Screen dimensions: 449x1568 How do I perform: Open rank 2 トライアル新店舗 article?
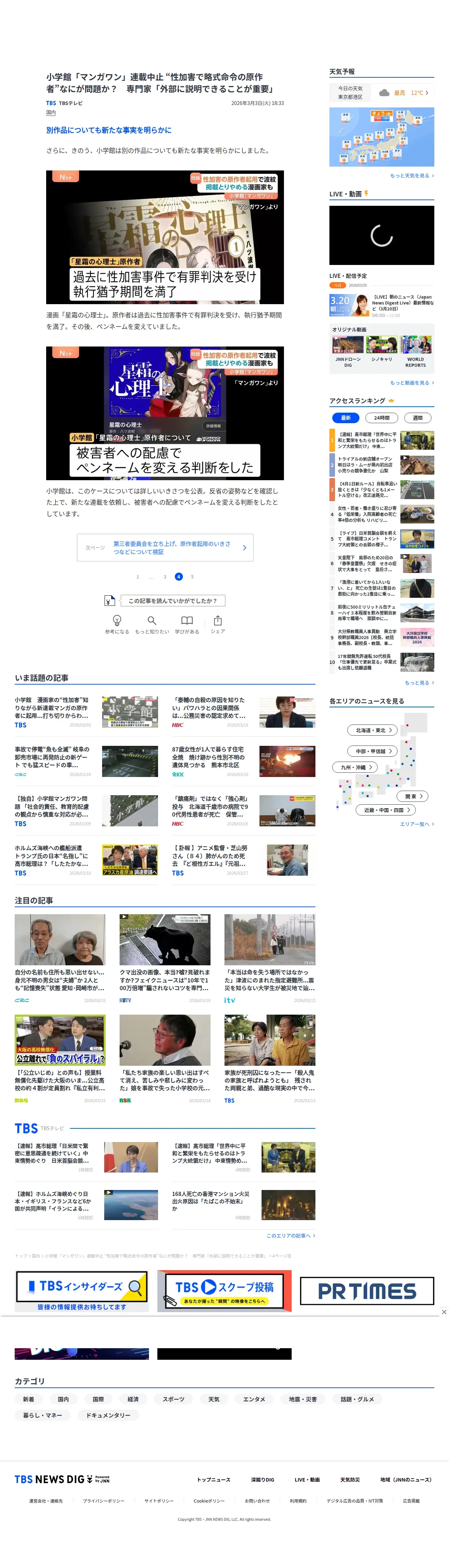pyautogui.click(x=382, y=464)
